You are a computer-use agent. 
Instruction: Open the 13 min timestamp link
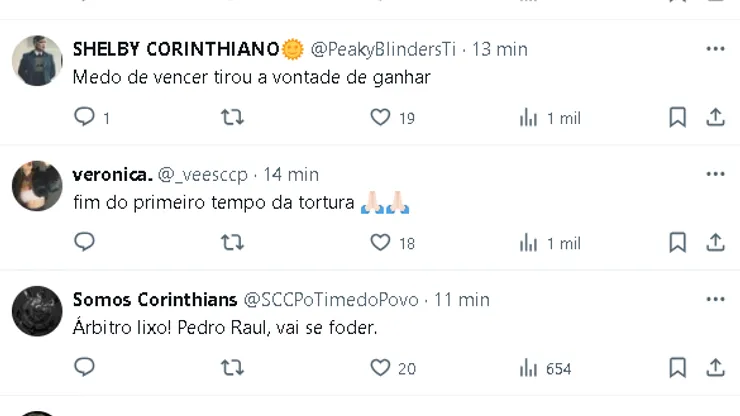(x=500, y=49)
